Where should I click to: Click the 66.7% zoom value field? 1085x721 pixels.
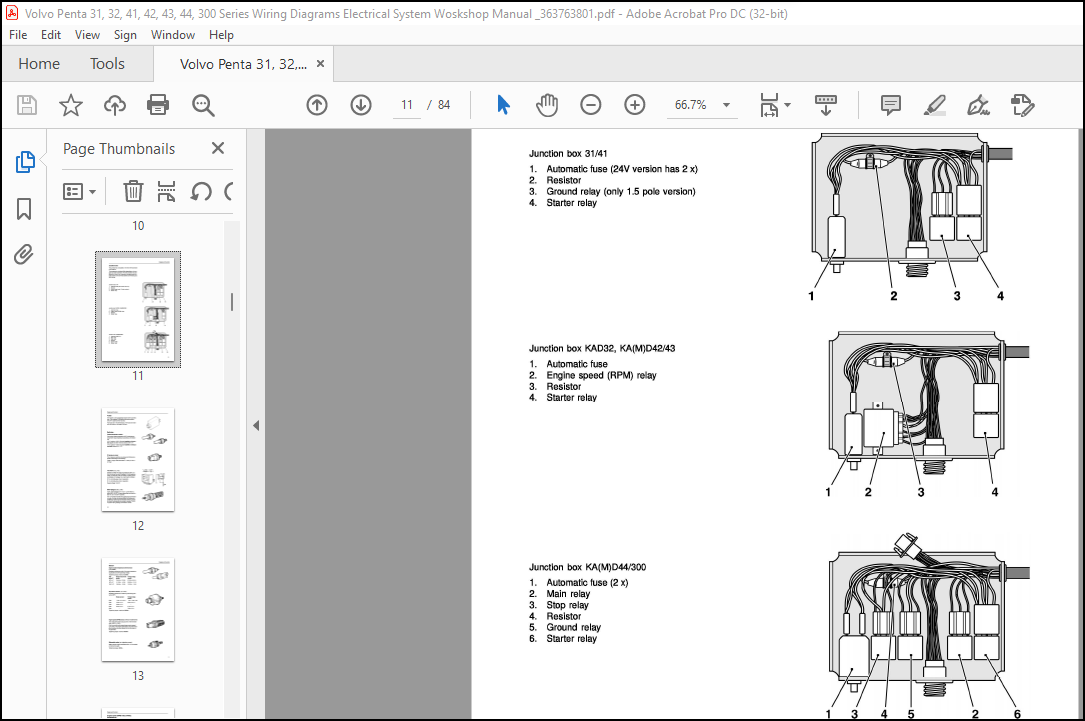[691, 105]
